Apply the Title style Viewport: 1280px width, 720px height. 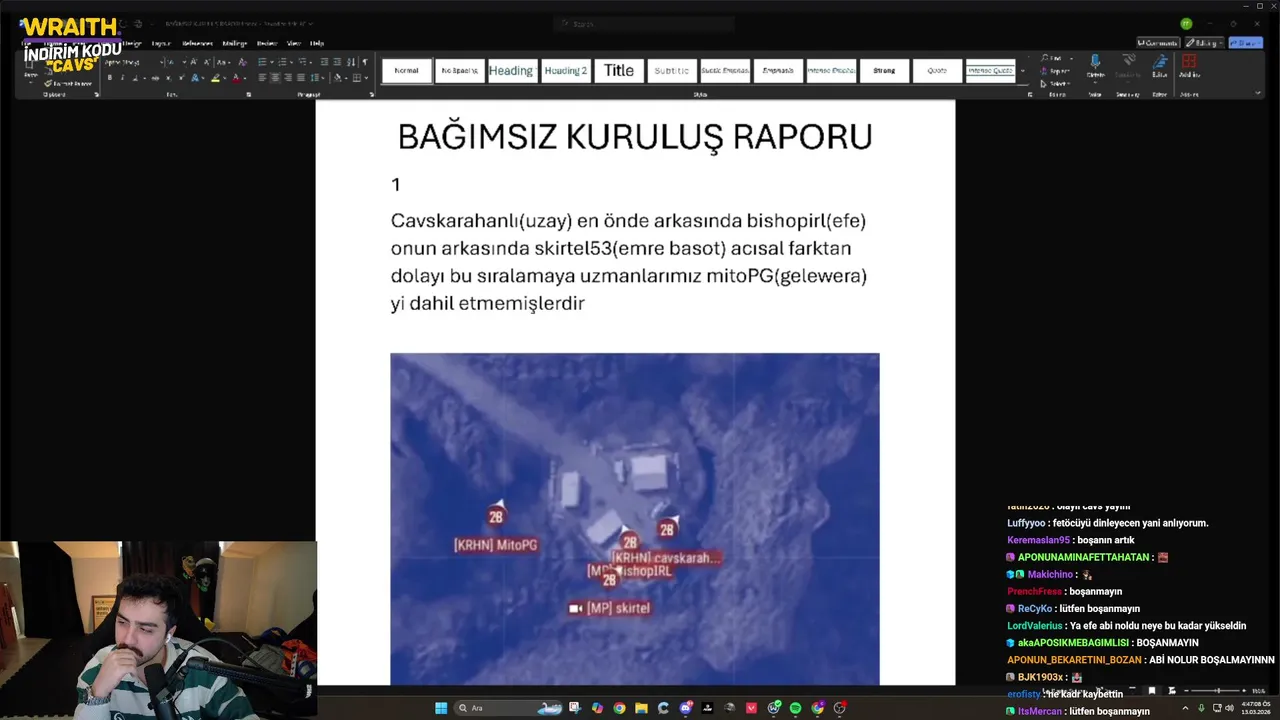point(619,70)
